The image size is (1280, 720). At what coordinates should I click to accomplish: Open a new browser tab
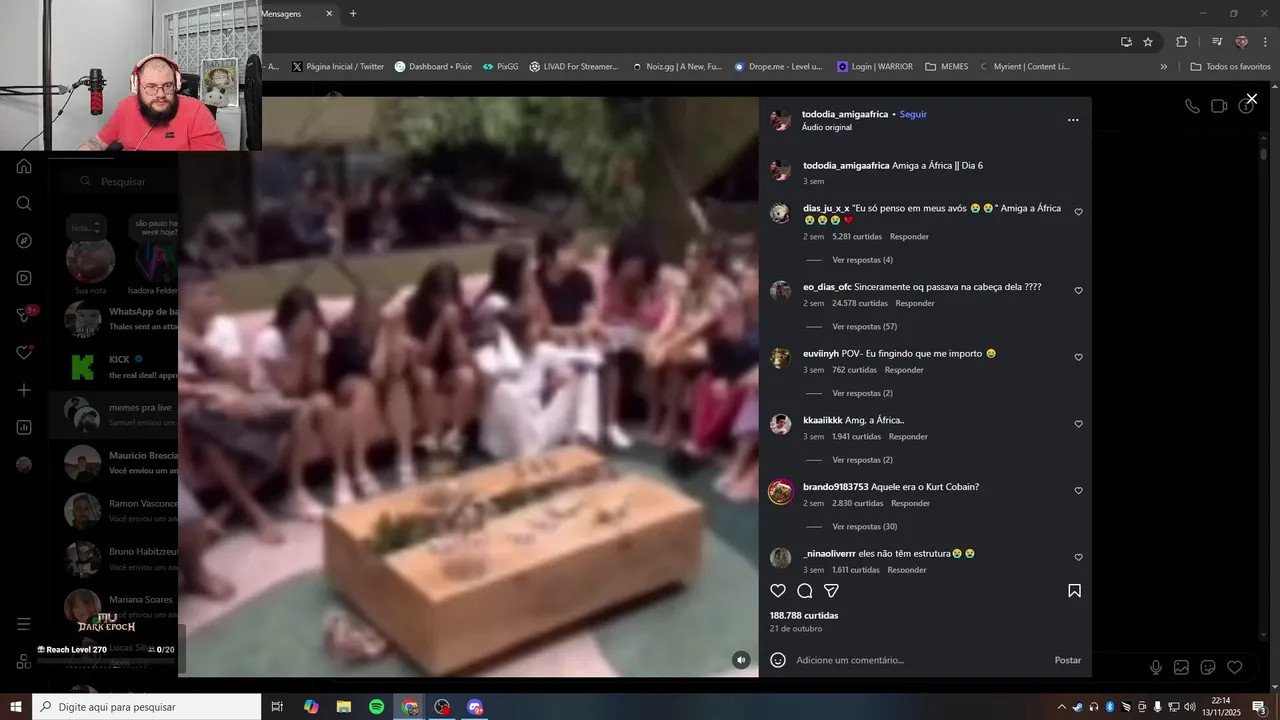353,14
